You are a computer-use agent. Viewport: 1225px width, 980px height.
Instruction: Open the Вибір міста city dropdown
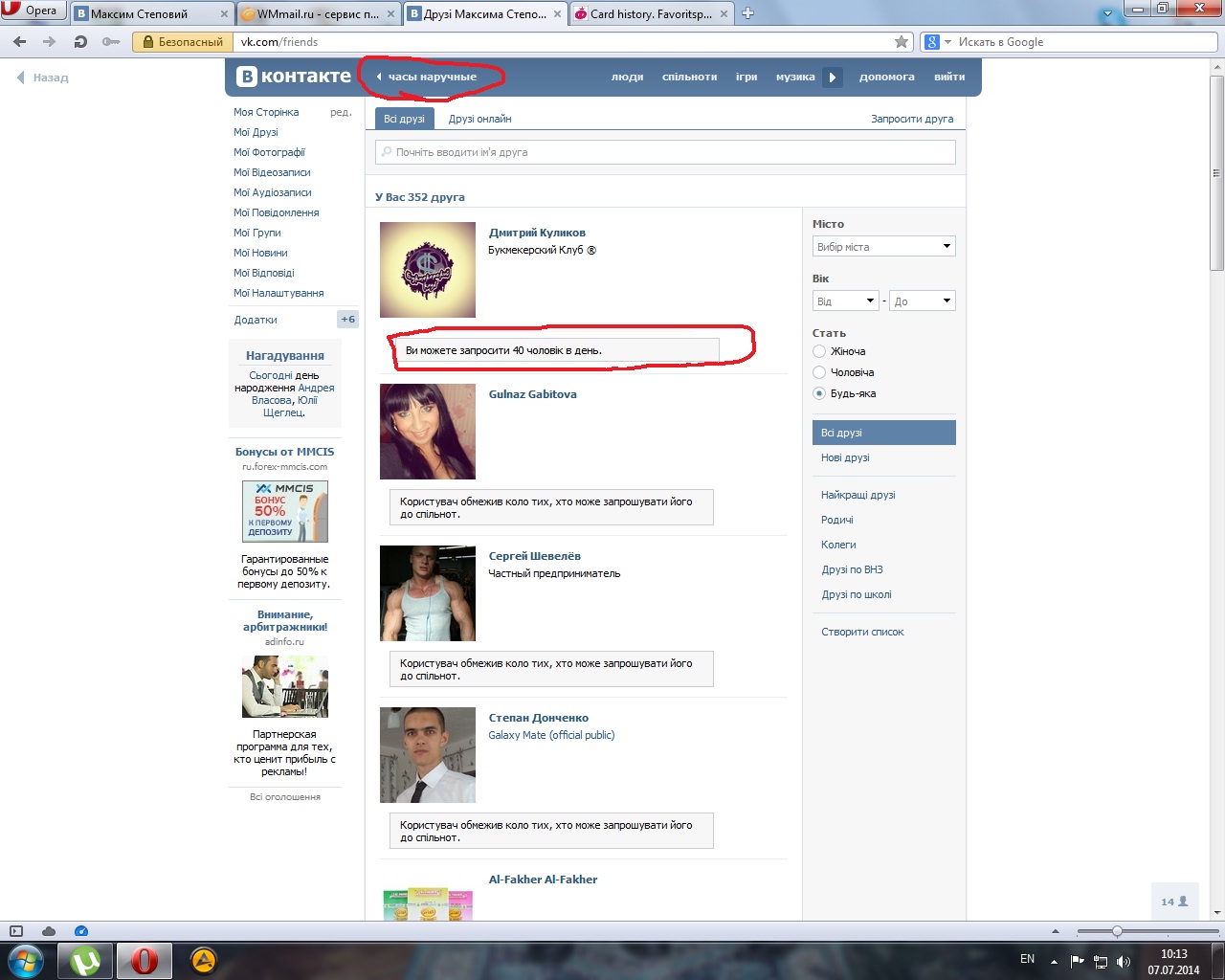click(884, 247)
